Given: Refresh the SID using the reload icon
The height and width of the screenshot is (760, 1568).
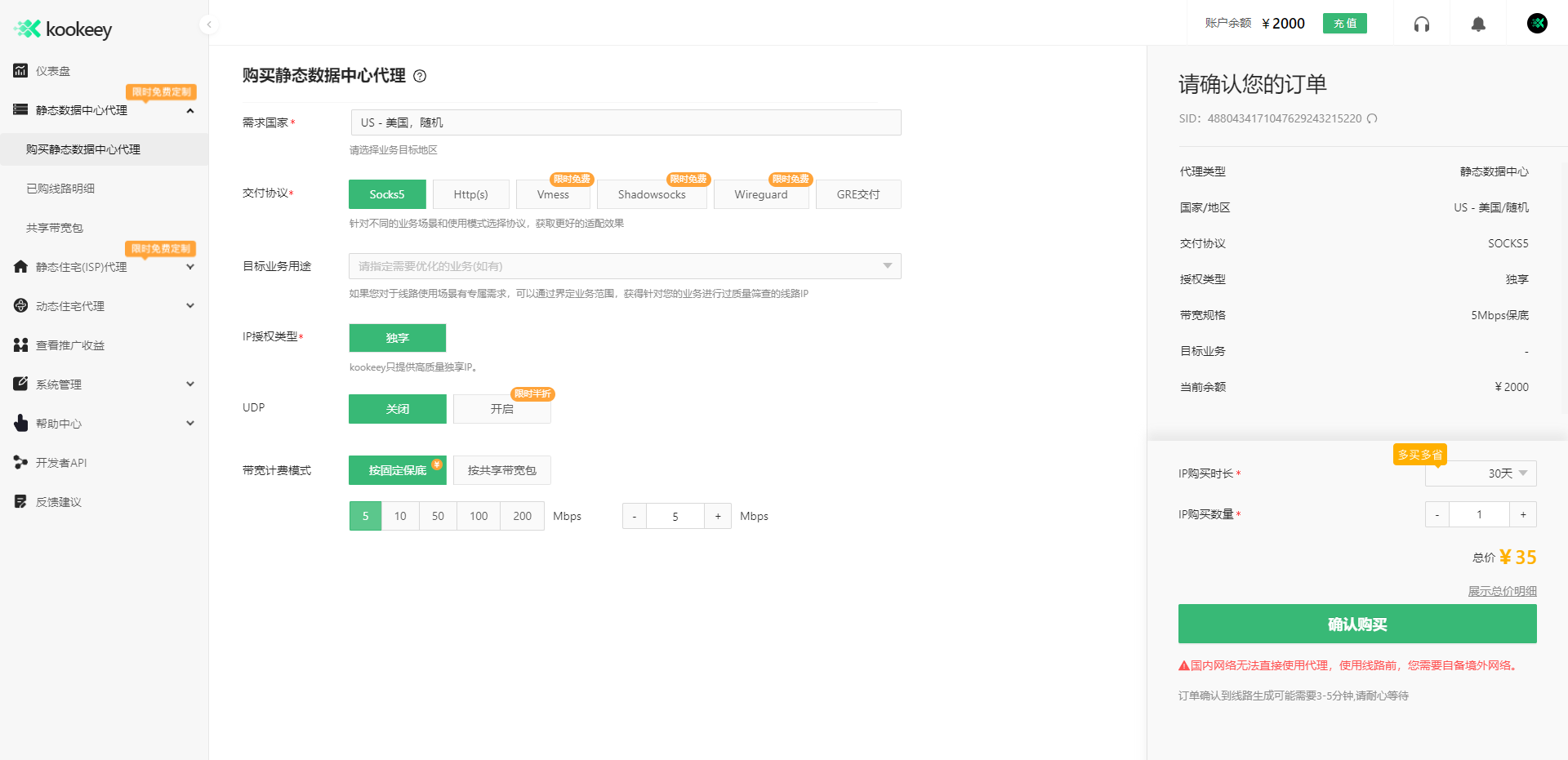Looking at the screenshot, I should coord(1373,118).
